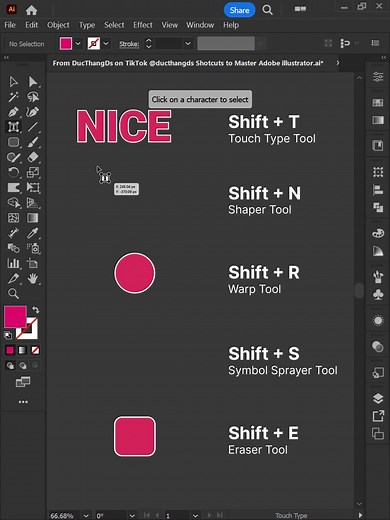Viewport: 390px width, 520px height.
Task: Select the Perspective Grid tool
Action: [33, 203]
